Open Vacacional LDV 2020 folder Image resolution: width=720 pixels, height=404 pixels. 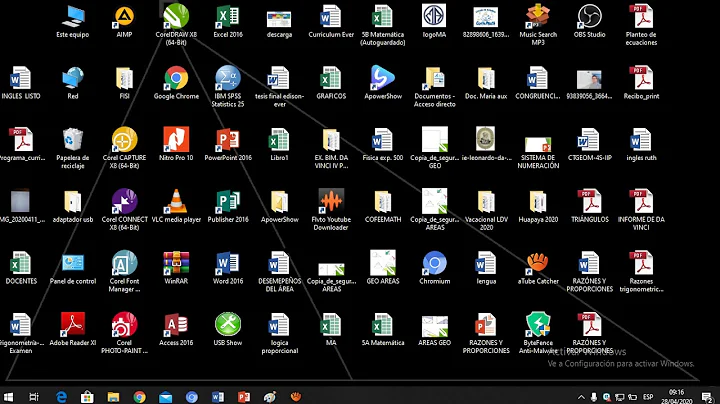pos(486,210)
